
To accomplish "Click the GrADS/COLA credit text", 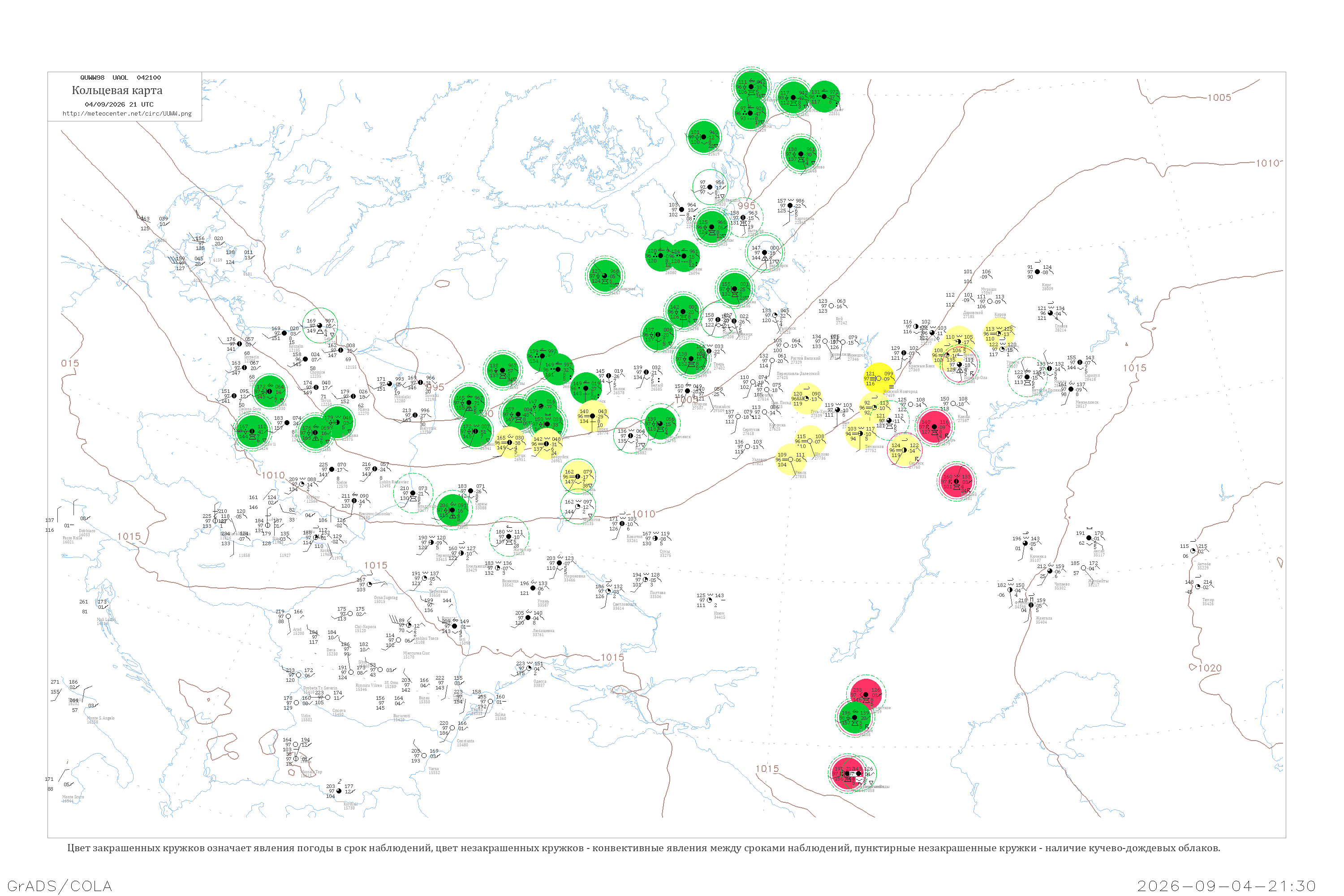I will (x=60, y=886).
